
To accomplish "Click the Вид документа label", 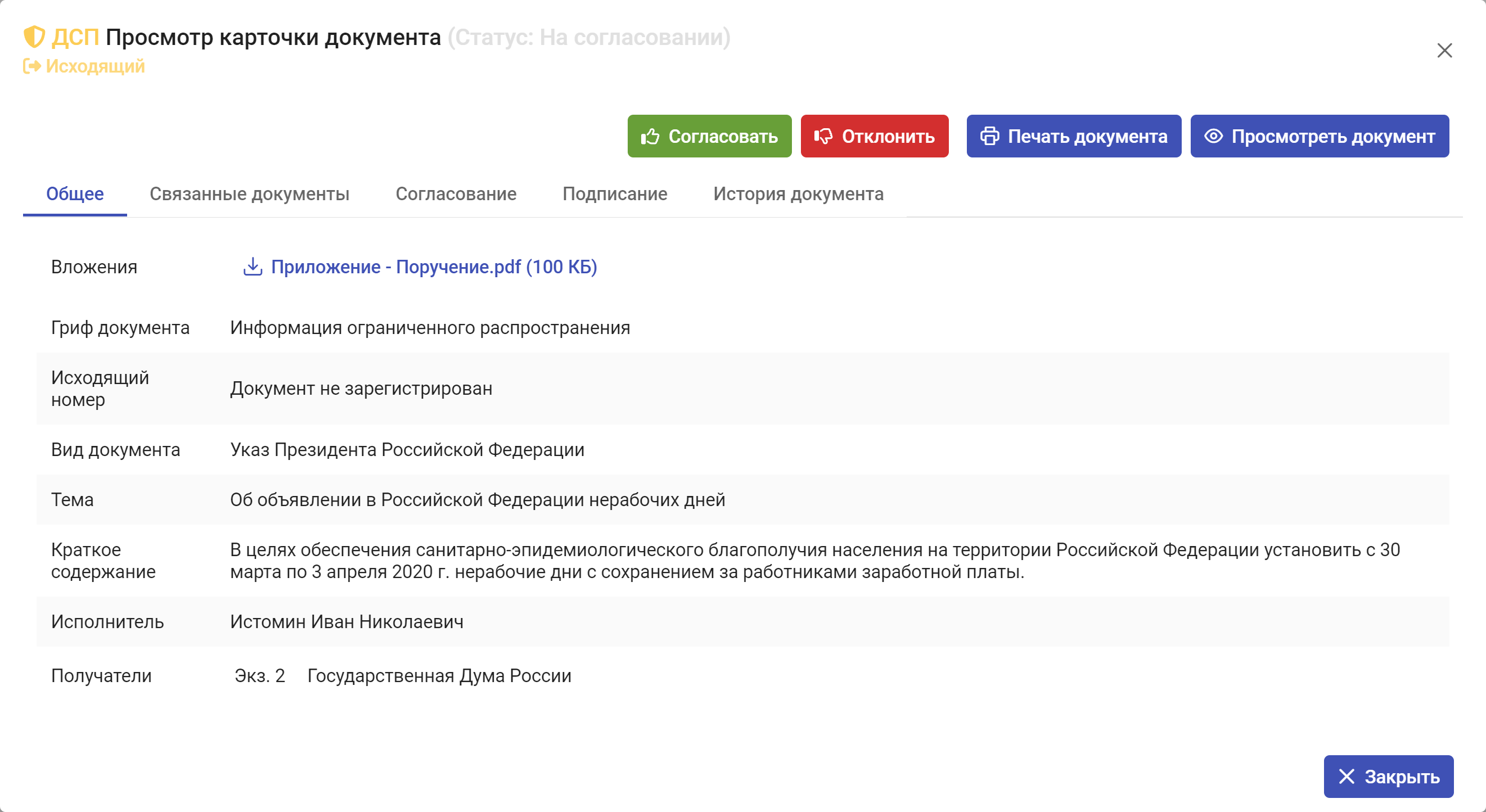I will 115,450.
